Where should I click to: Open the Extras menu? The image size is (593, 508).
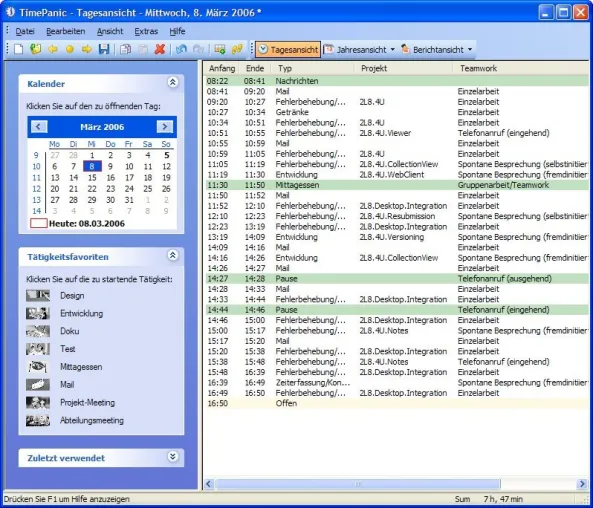146,31
